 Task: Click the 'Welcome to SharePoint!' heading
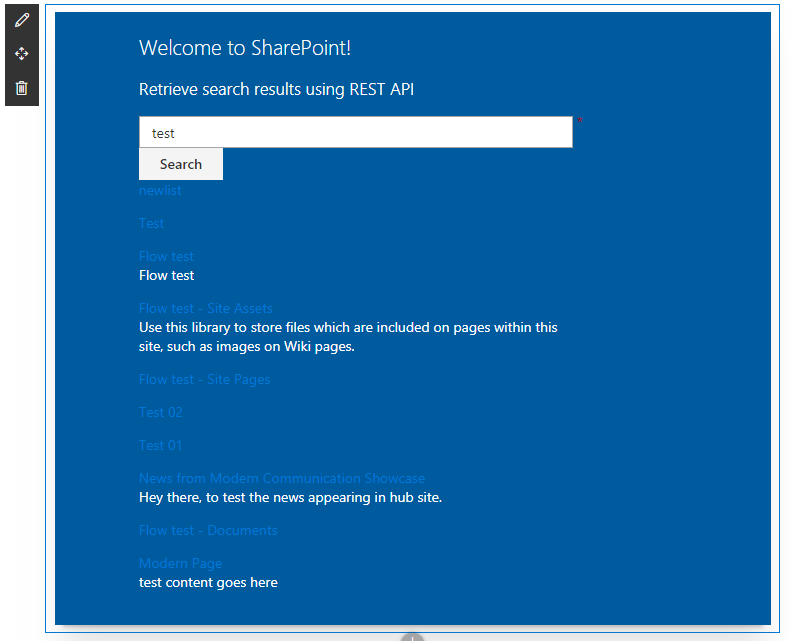point(245,48)
